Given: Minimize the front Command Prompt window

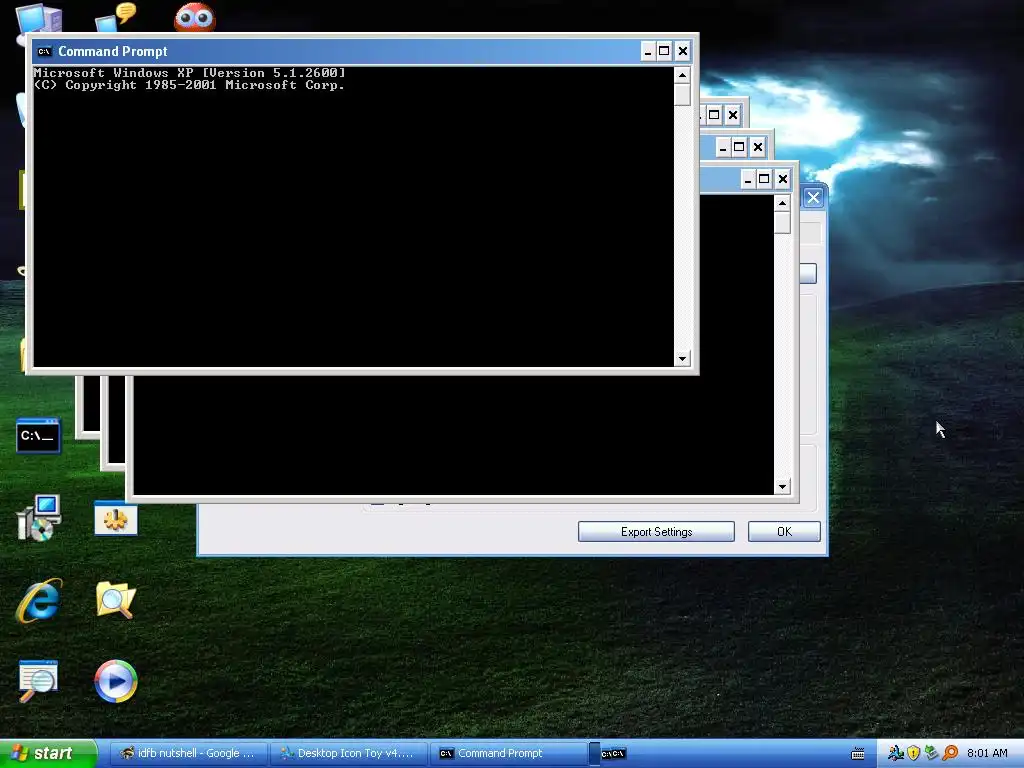Looking at the screenshot, I should click(648, 52).
